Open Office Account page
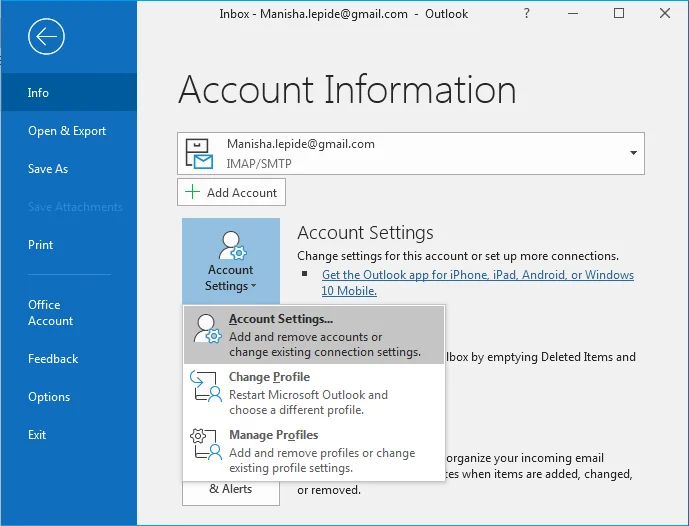This screenshot has width=689, height=526. (69, 312)
